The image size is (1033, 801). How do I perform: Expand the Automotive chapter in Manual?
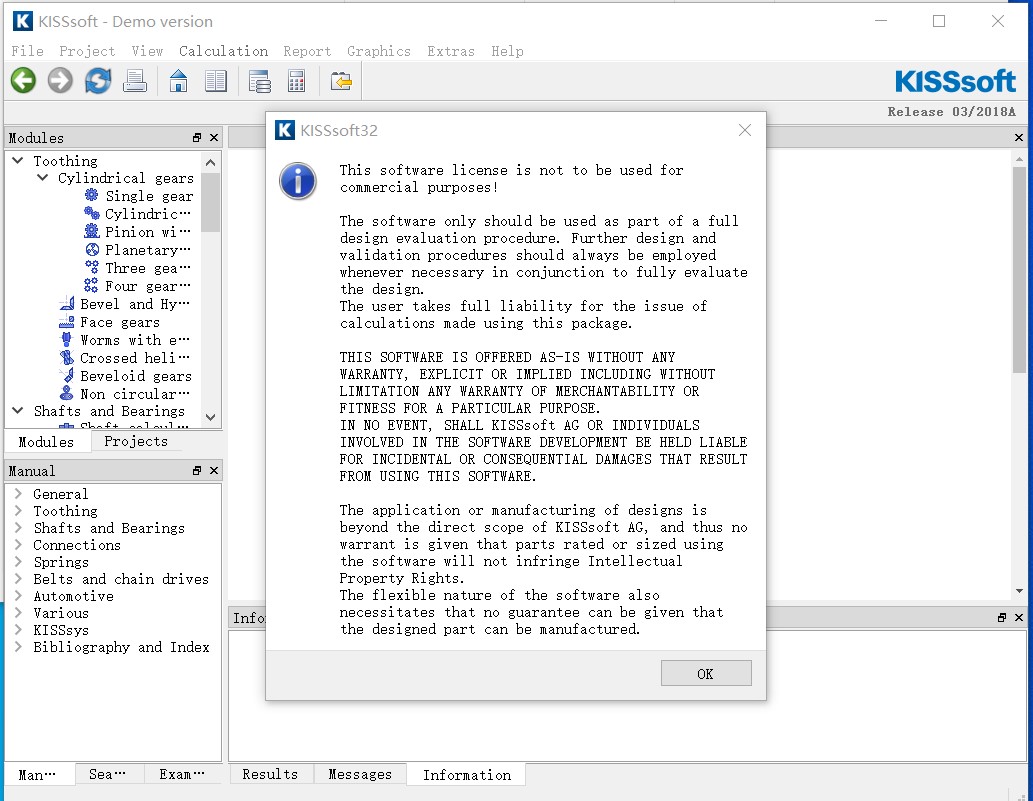(18, 595)
